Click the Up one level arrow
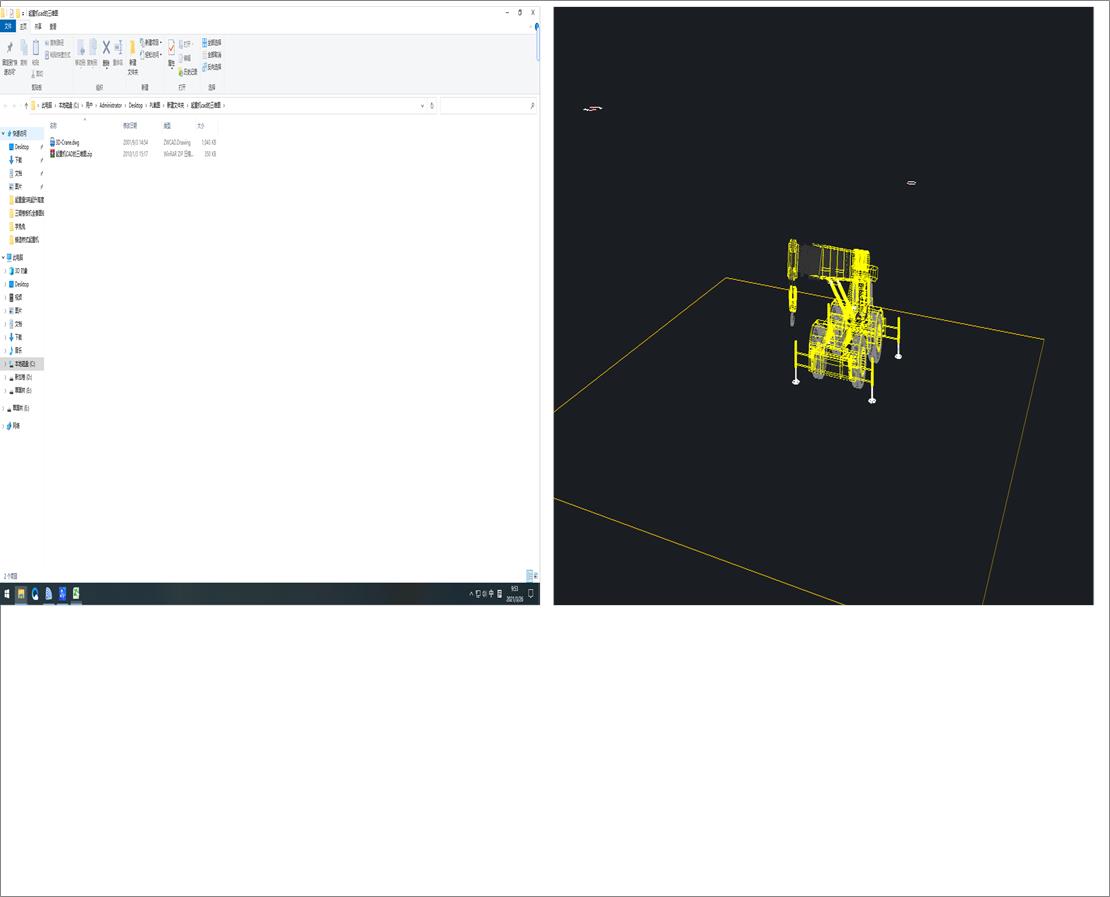 click(26, 105)
